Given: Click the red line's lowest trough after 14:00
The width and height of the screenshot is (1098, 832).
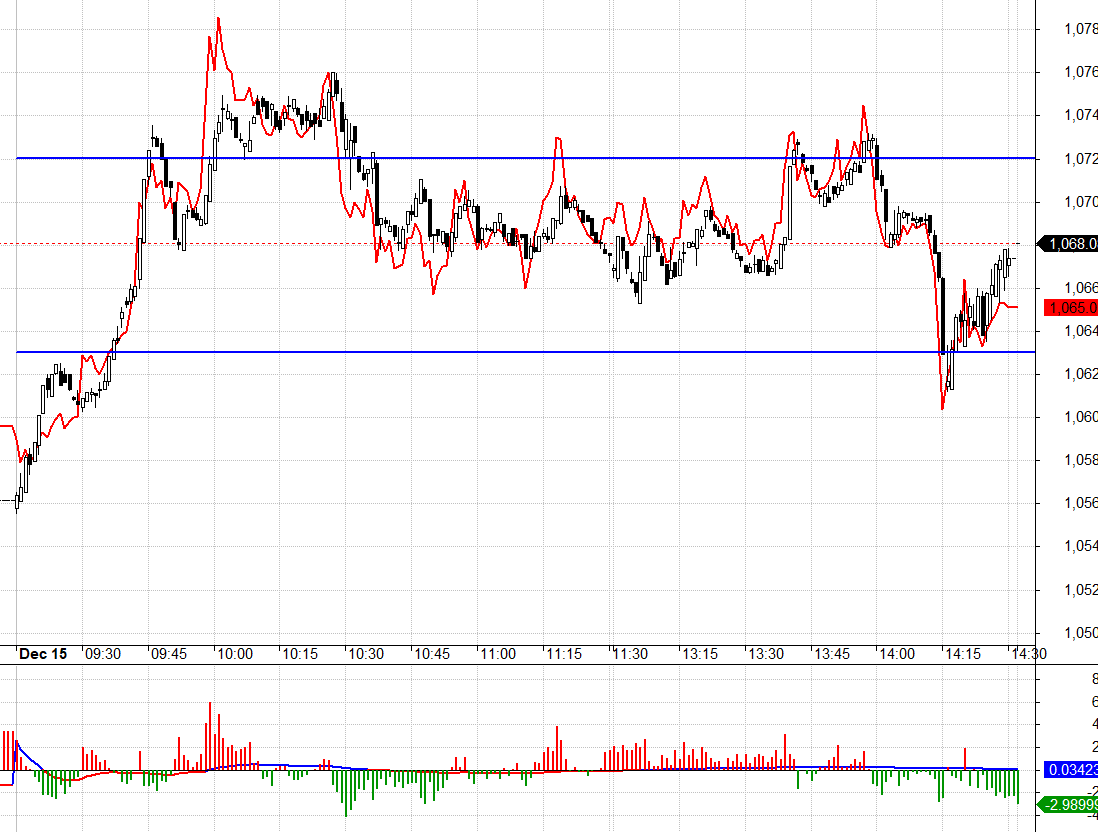Looking at the screenshot, I should click(x=943, y=408).
